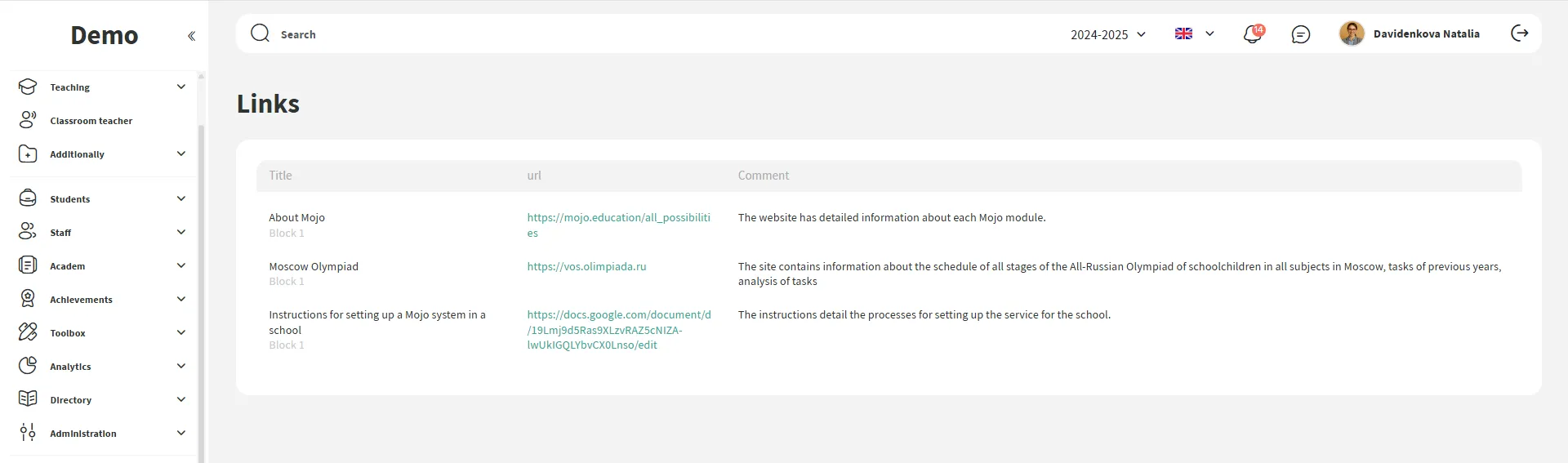Click the search magnifier icon

click(x=260, y=33)
